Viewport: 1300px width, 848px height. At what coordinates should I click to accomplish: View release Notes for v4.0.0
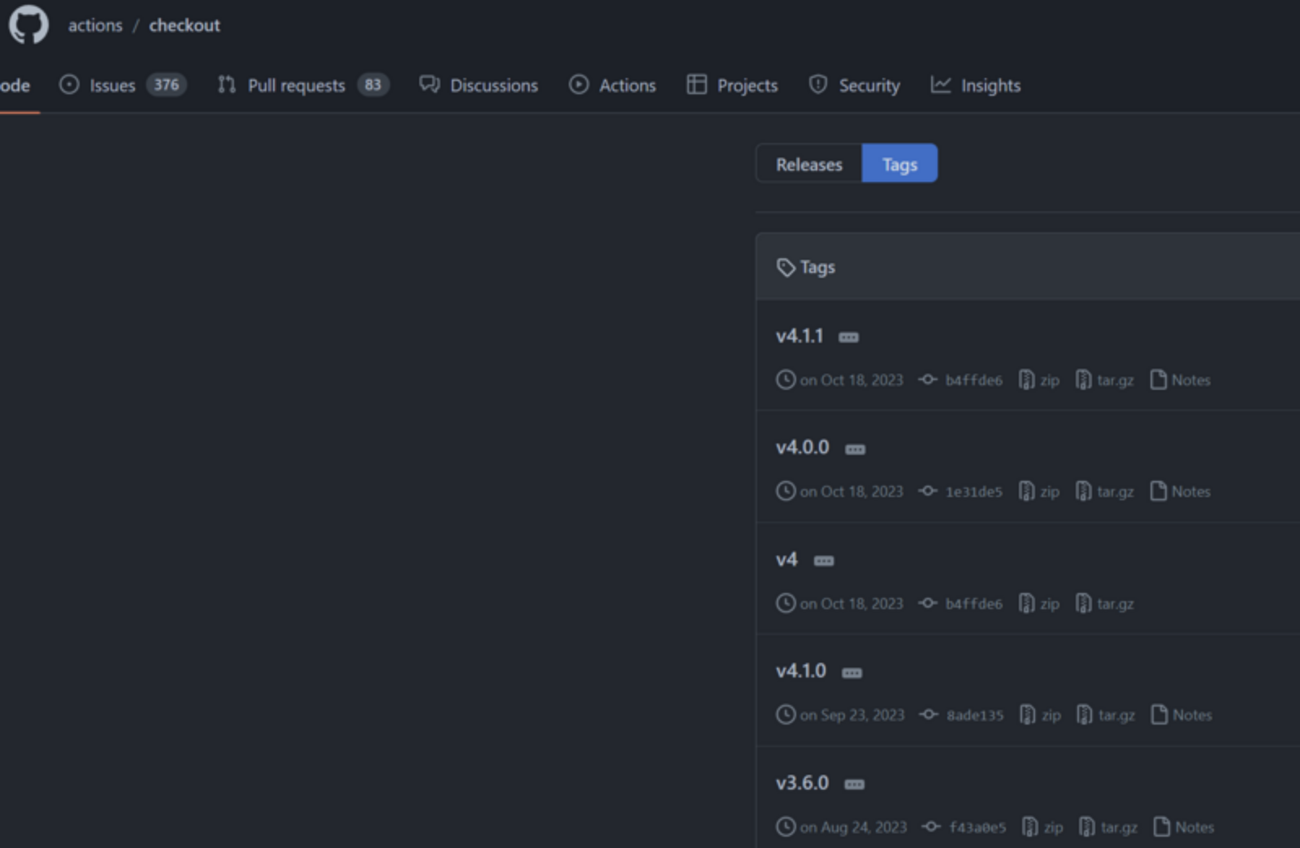[1180, 491]
